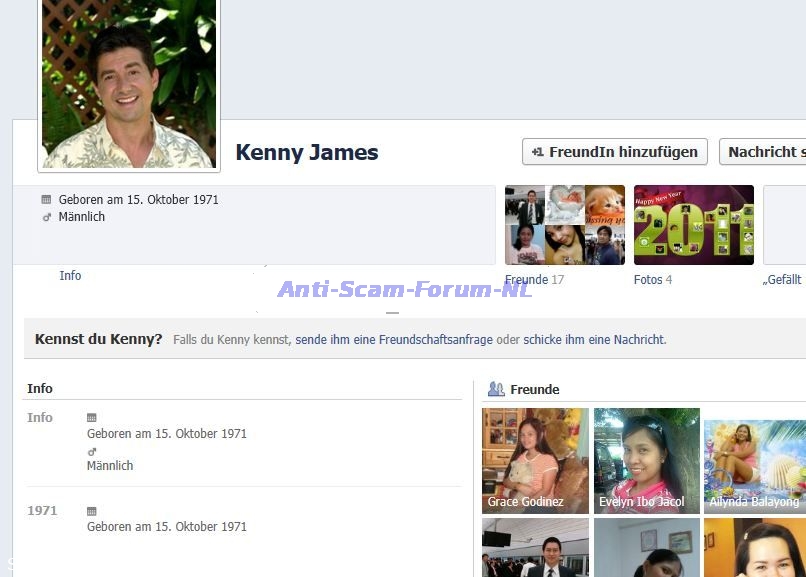Click the male gender icon under the profile name

point(47,217)
